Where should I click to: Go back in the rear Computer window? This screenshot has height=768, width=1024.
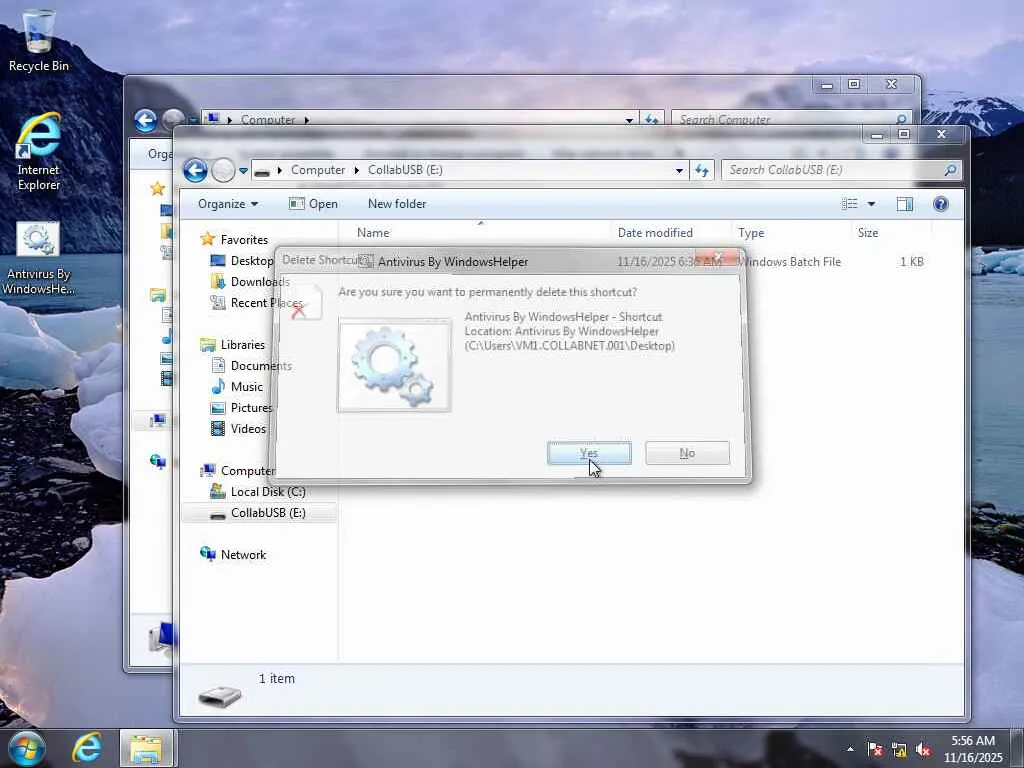click(x=145, y=120)
